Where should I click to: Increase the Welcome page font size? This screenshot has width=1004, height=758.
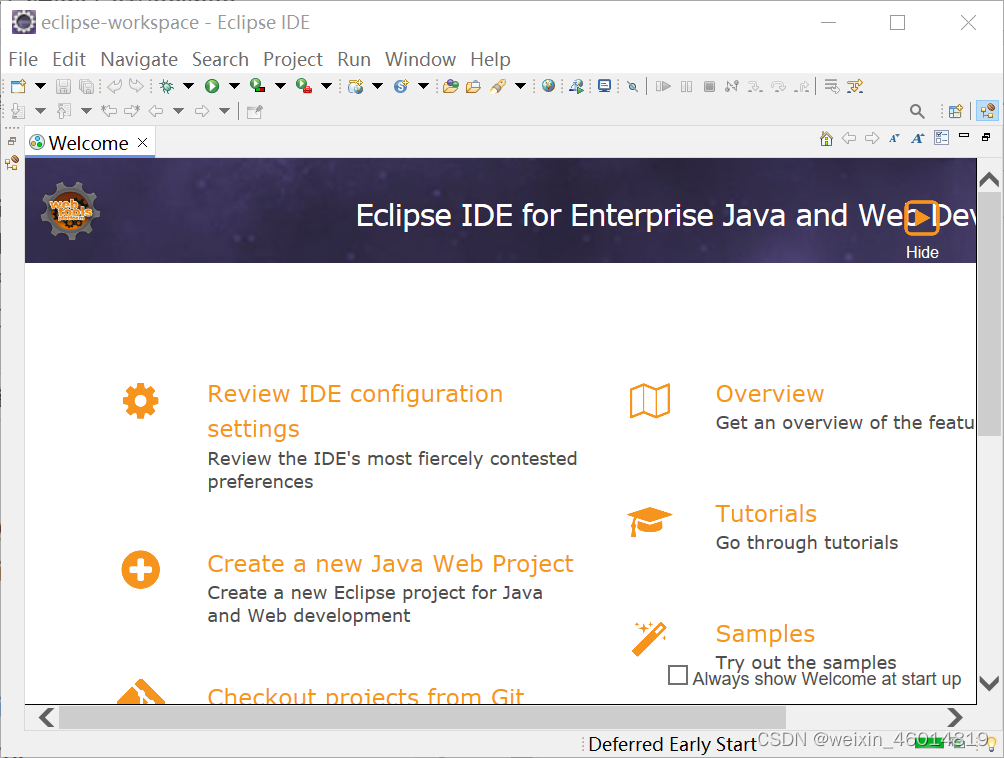[917, 138]
